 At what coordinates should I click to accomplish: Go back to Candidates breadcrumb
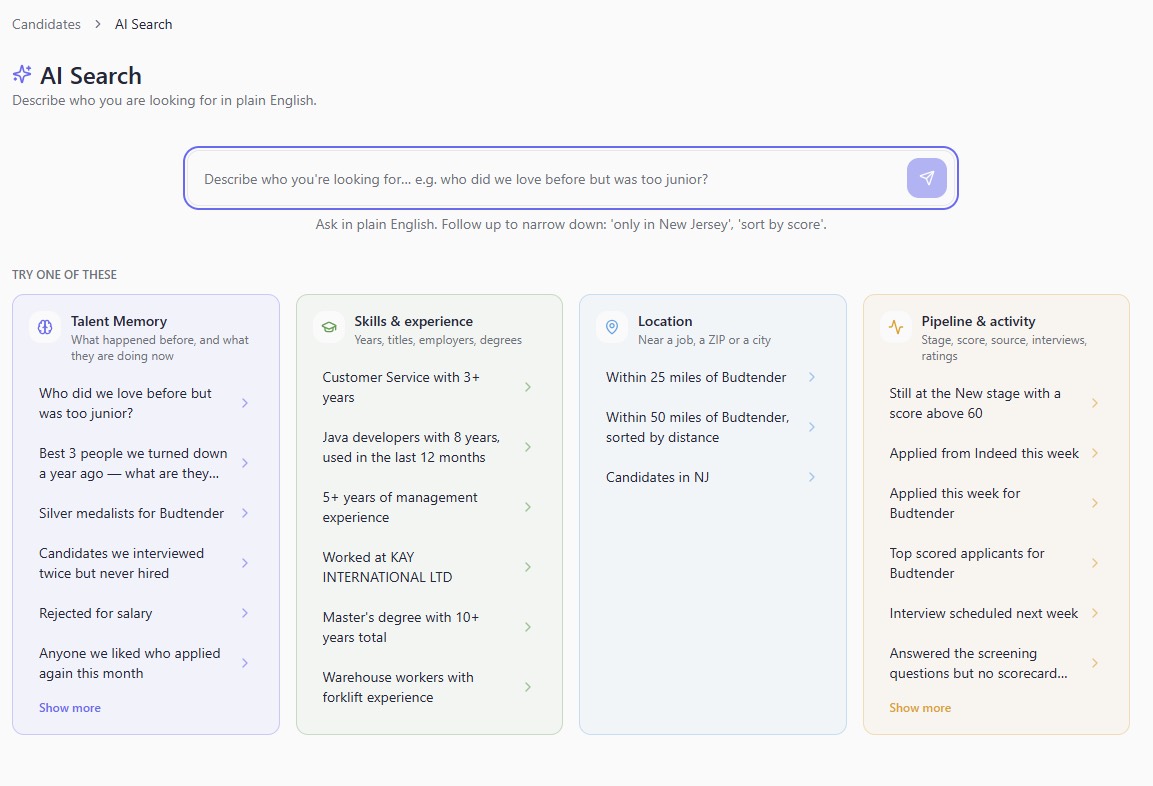pyautogui.click(x=46, y=24)
